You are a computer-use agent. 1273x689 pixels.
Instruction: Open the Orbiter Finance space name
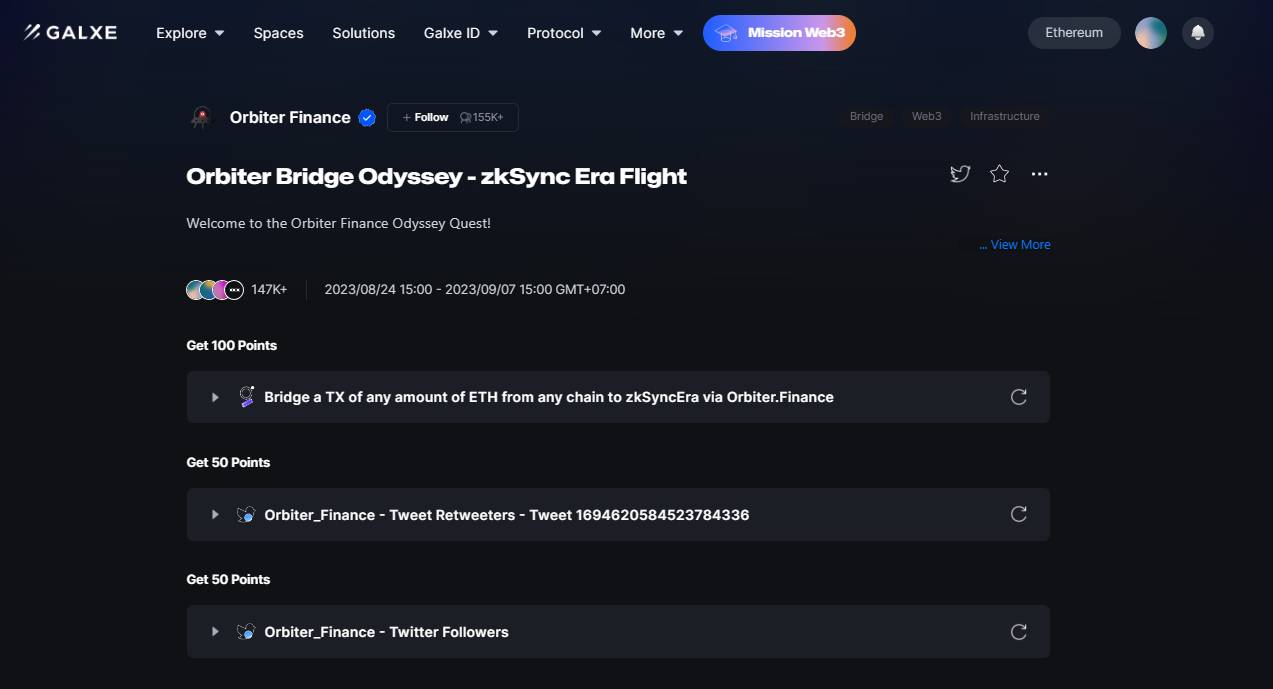coord(290,118)
